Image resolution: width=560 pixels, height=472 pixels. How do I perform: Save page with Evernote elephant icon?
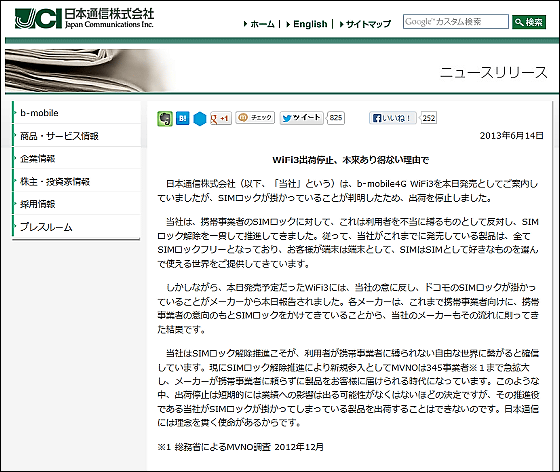165,119
